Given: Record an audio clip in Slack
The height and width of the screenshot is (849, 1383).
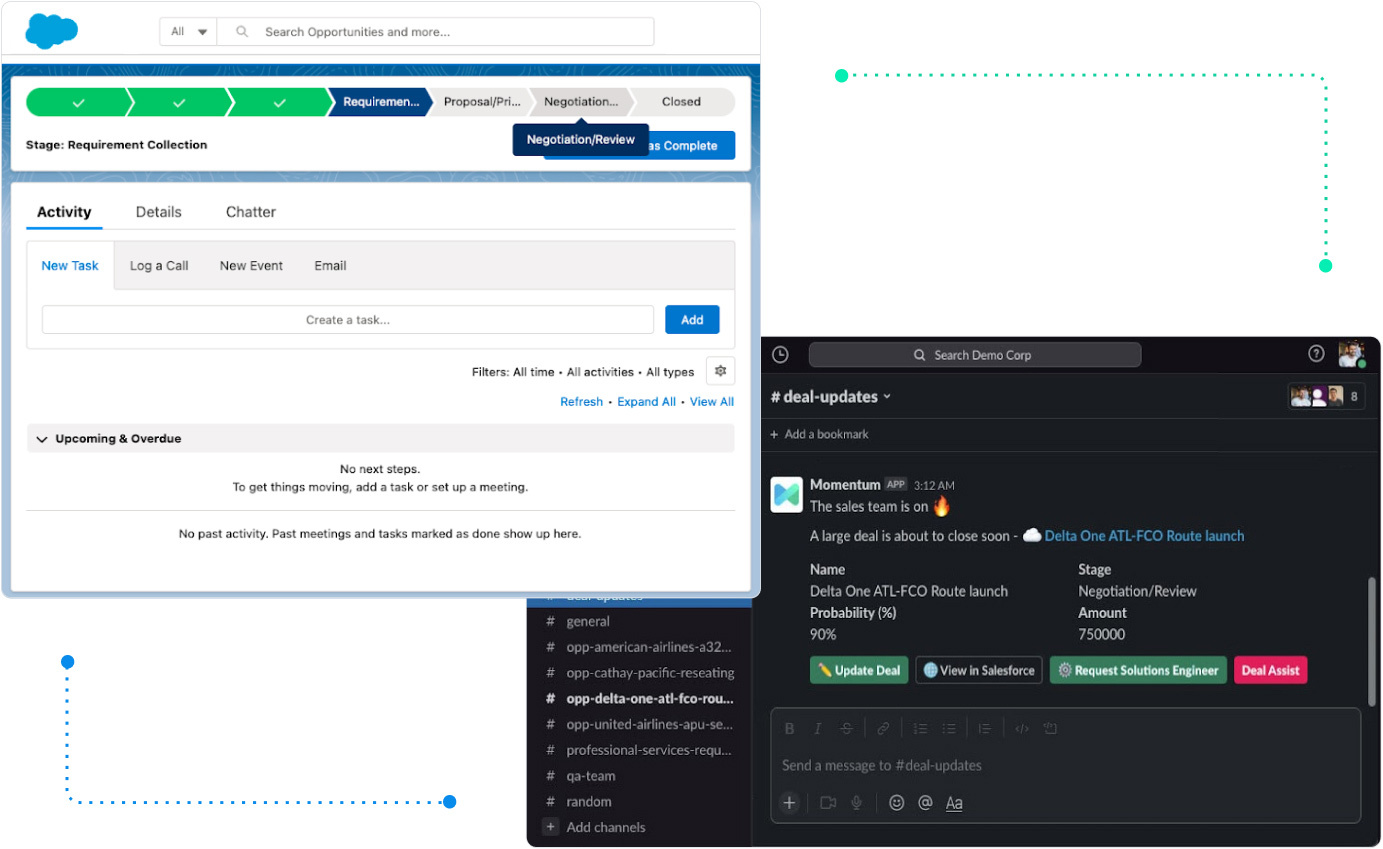Looking at the screenshot, I should coord(857,802).
